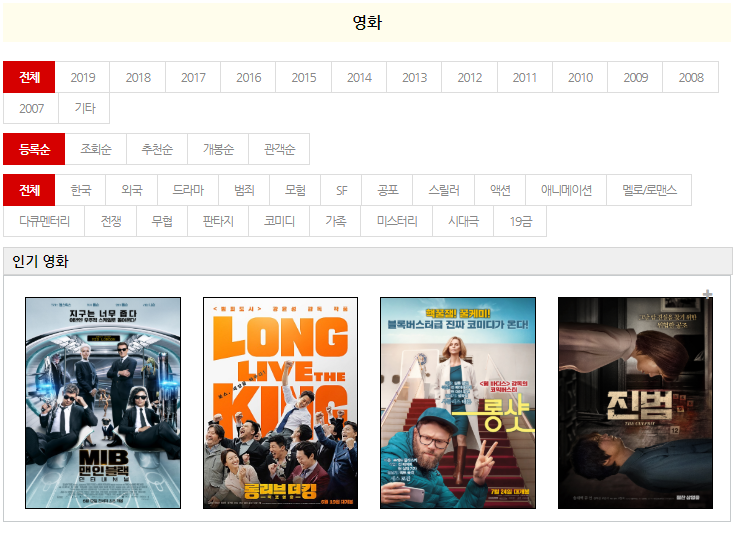Sort by 조회순 (view count)

pos(96,149)
